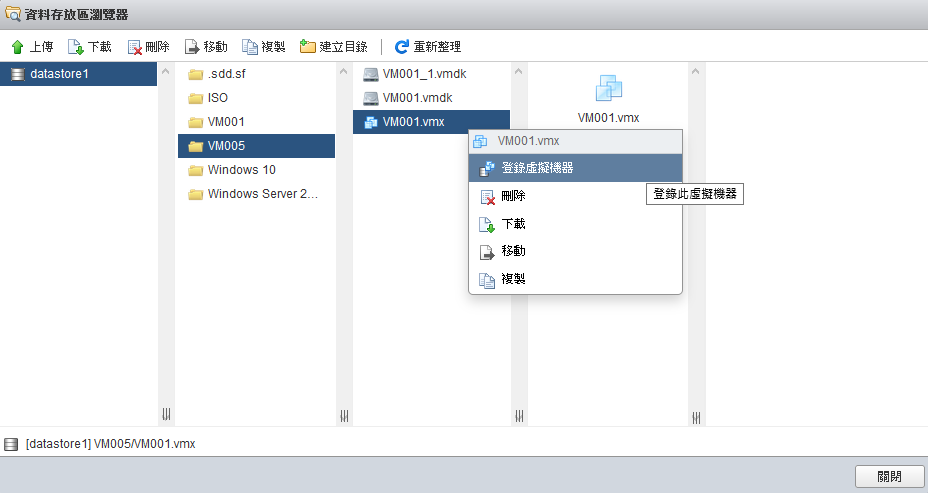Image resolution: width=928 pixels, height=493 pixels.
Task: Choose 刪除 from the context menu
Action: 575,196
